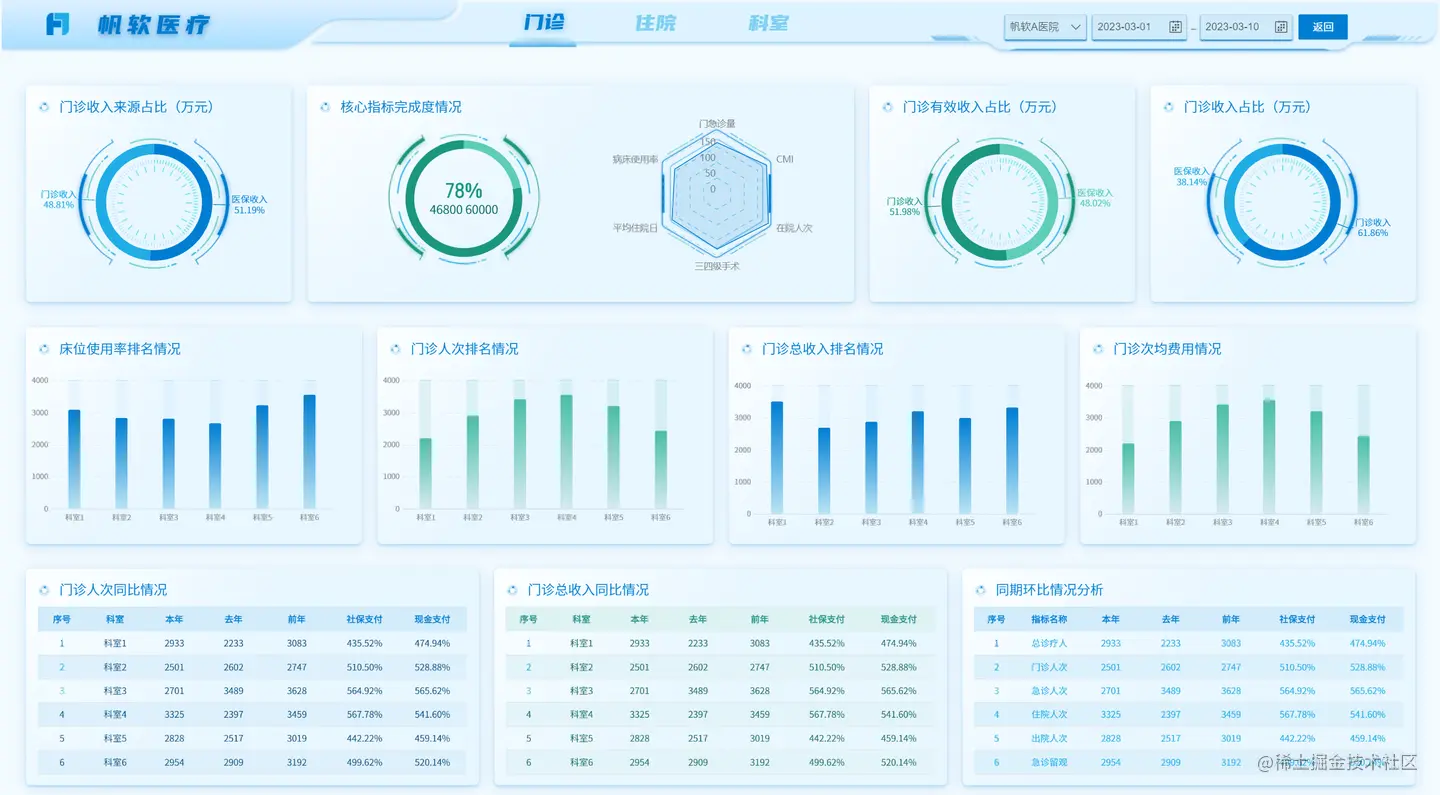Screen dimensions: 1440x795
Task: Click 科室5 row in 门诊总收入同比情况 table
Action: click(720, 738)
